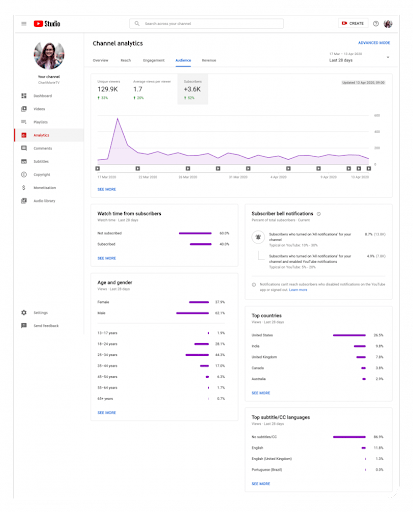
Task: Click the large channel profile picture
Action: [x=49, y=55]
